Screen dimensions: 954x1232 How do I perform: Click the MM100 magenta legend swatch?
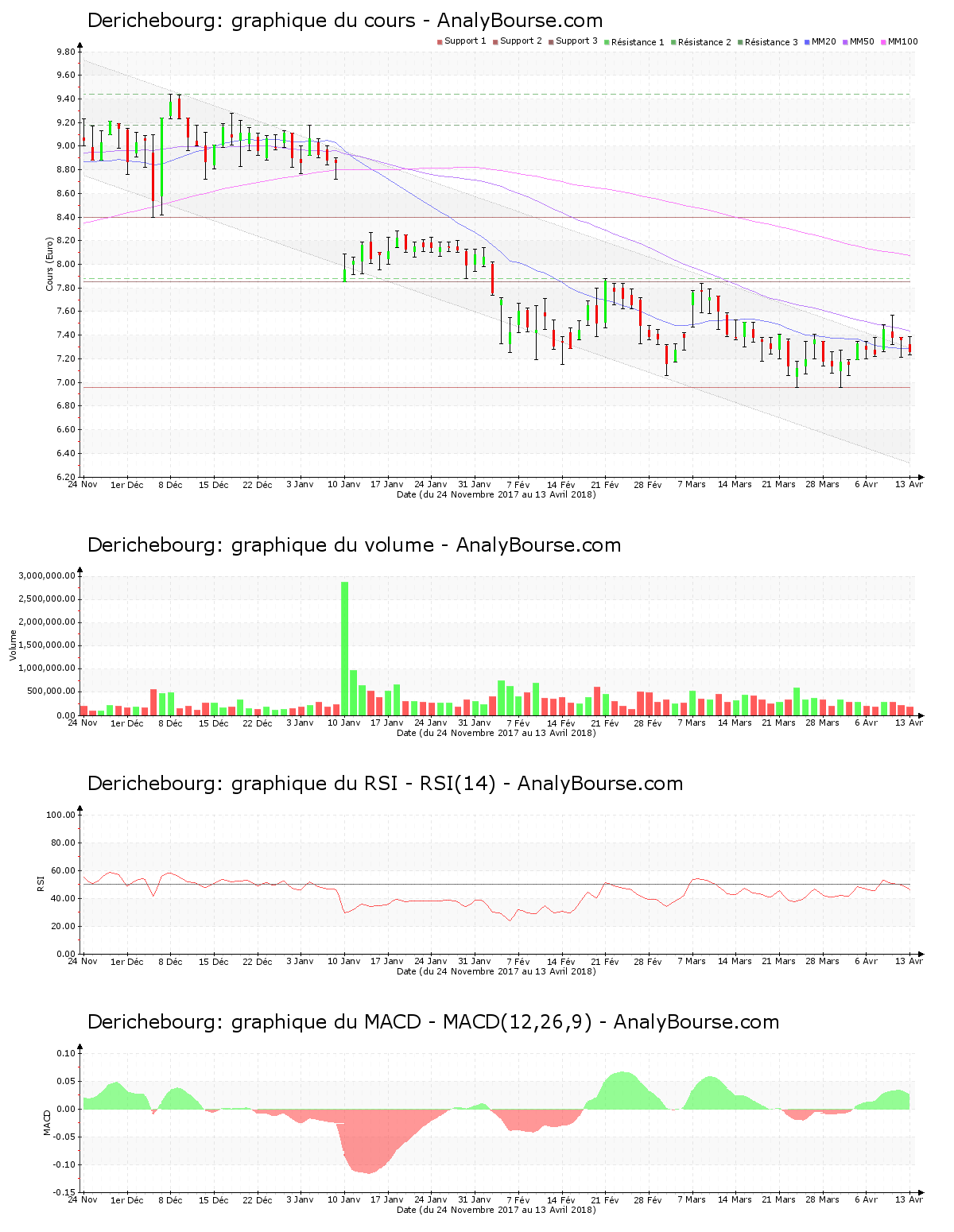885,41
